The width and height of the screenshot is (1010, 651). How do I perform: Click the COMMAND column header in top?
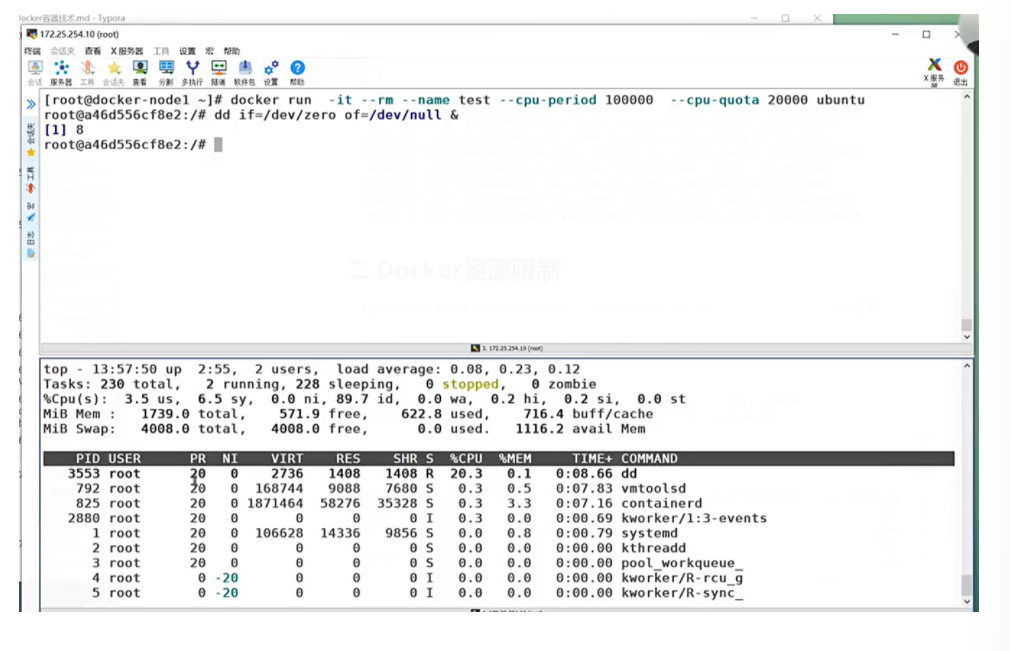649,458
